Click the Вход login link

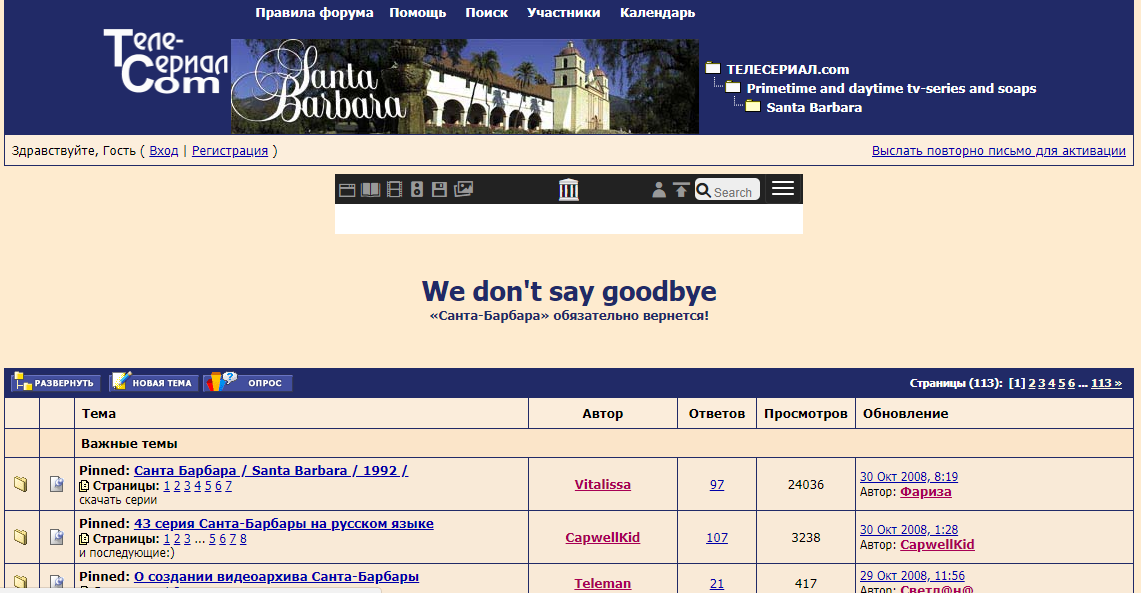164,151
